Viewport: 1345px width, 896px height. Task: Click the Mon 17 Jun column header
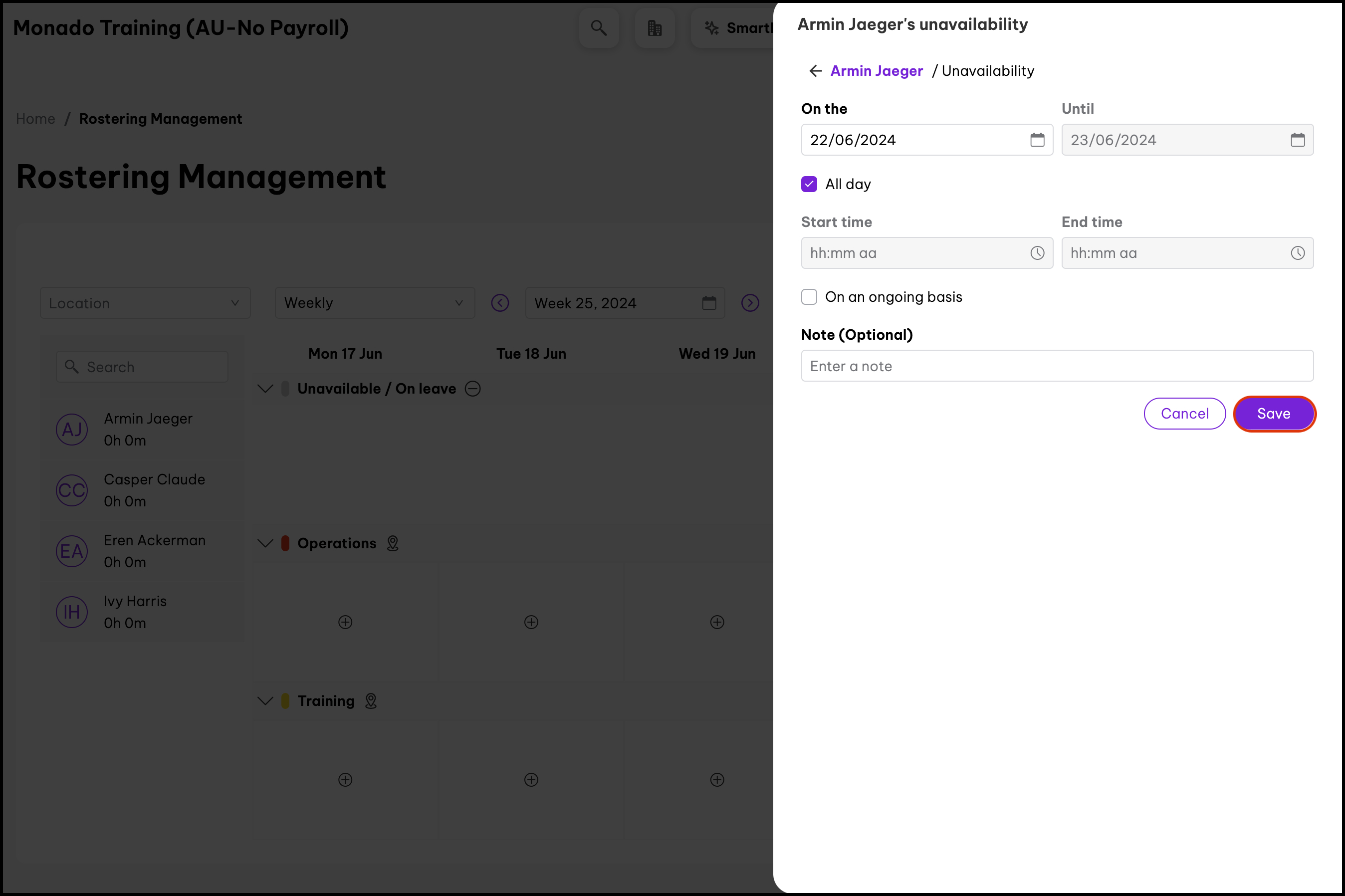coord(345,354)
